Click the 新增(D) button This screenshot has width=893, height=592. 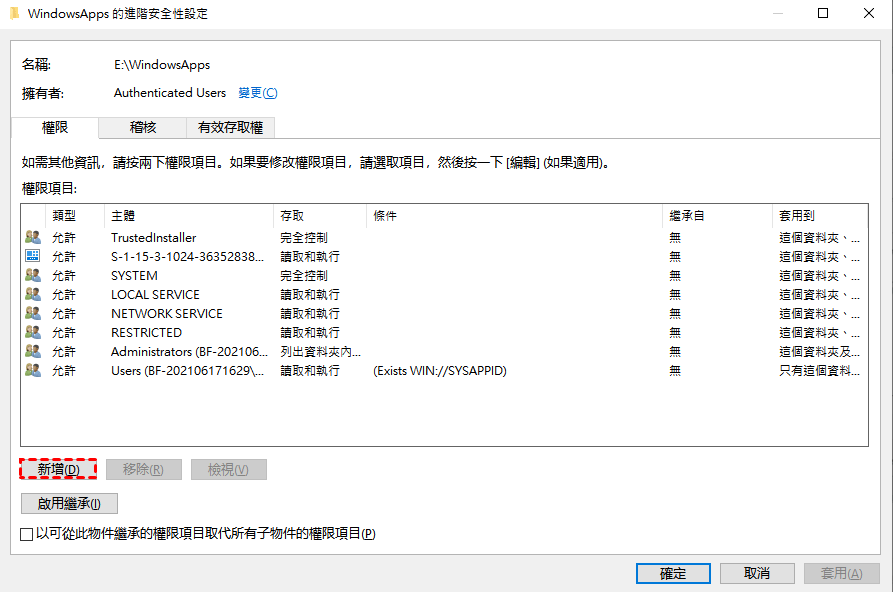tap(58, 469)
